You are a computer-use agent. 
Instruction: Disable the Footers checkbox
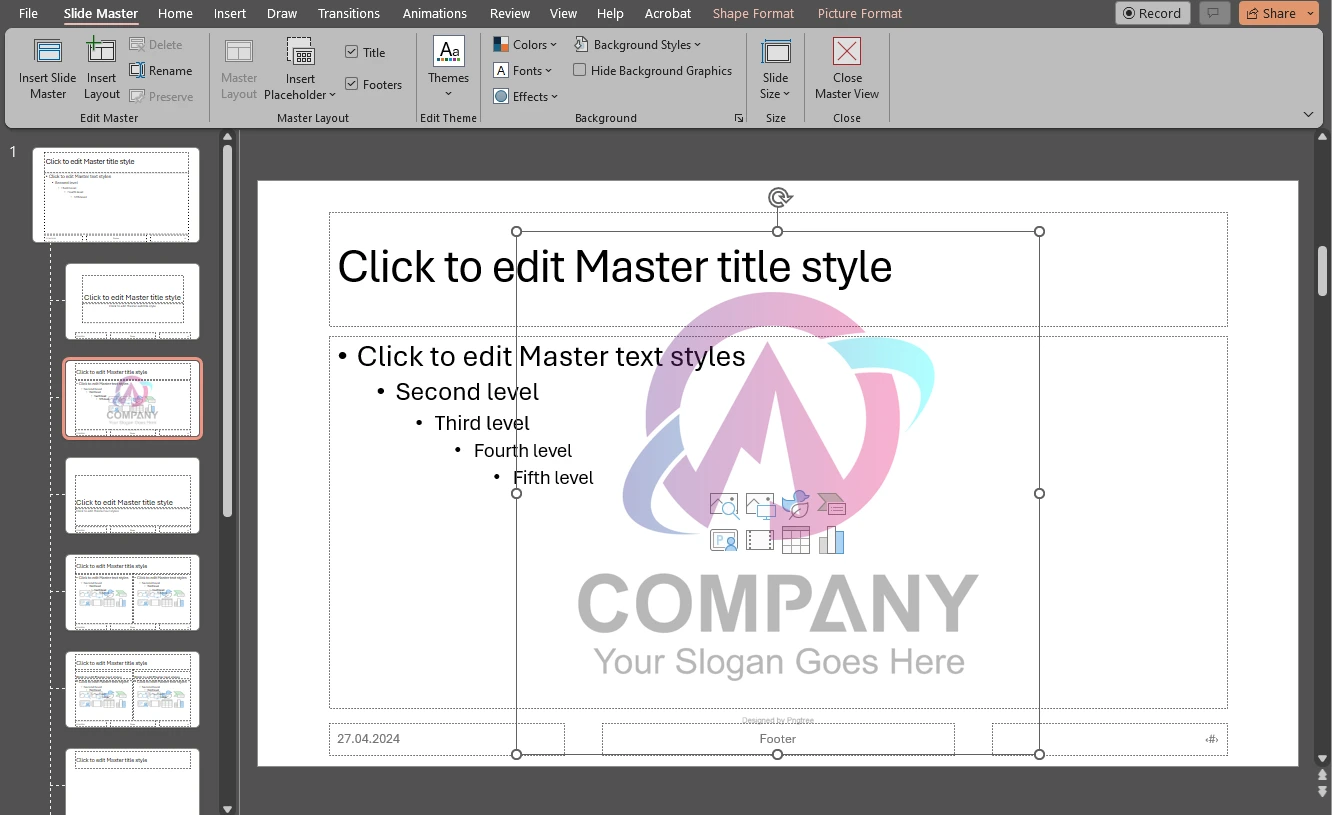[x=352, y=84]
